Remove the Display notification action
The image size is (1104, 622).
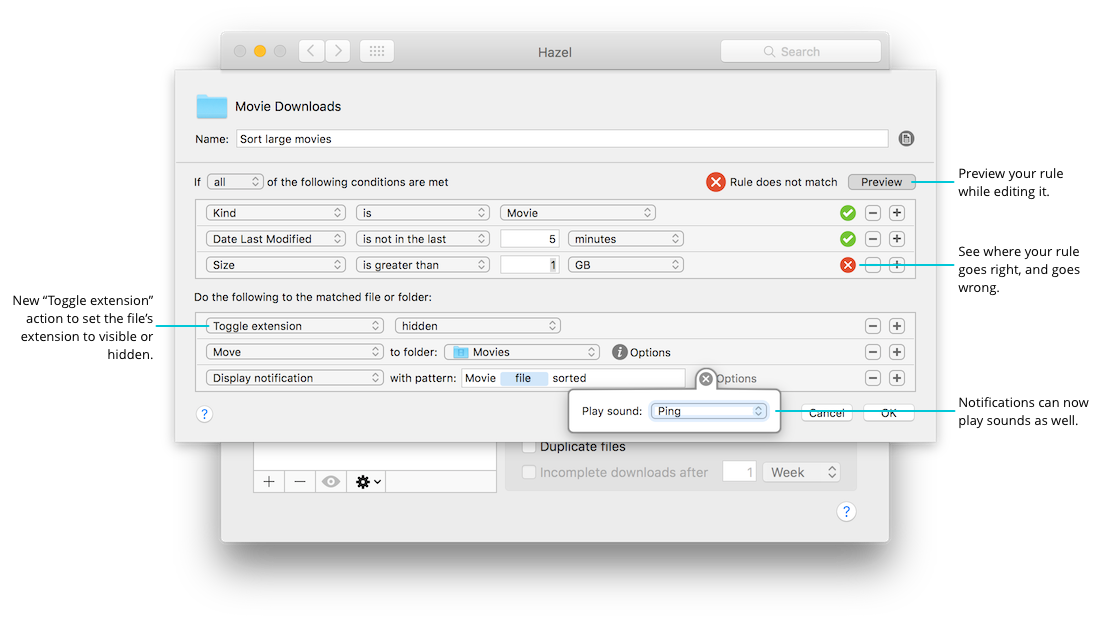pyautogui.click(x=873, y=378)
